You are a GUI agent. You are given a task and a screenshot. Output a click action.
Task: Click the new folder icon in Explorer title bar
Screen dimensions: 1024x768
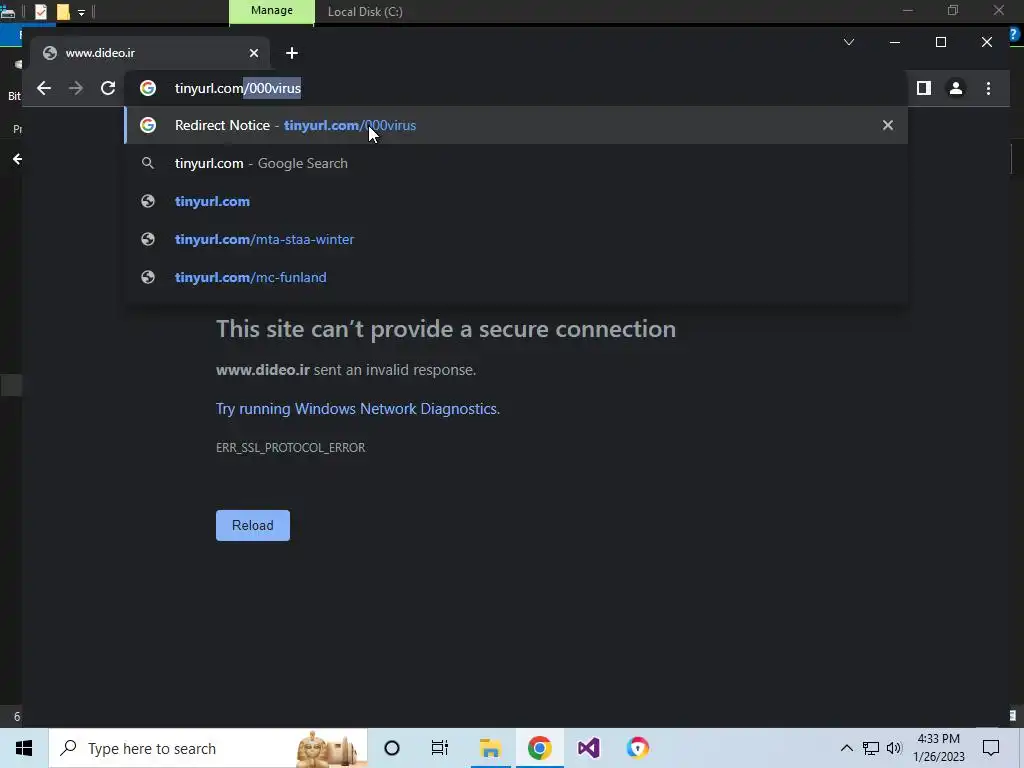63,12
